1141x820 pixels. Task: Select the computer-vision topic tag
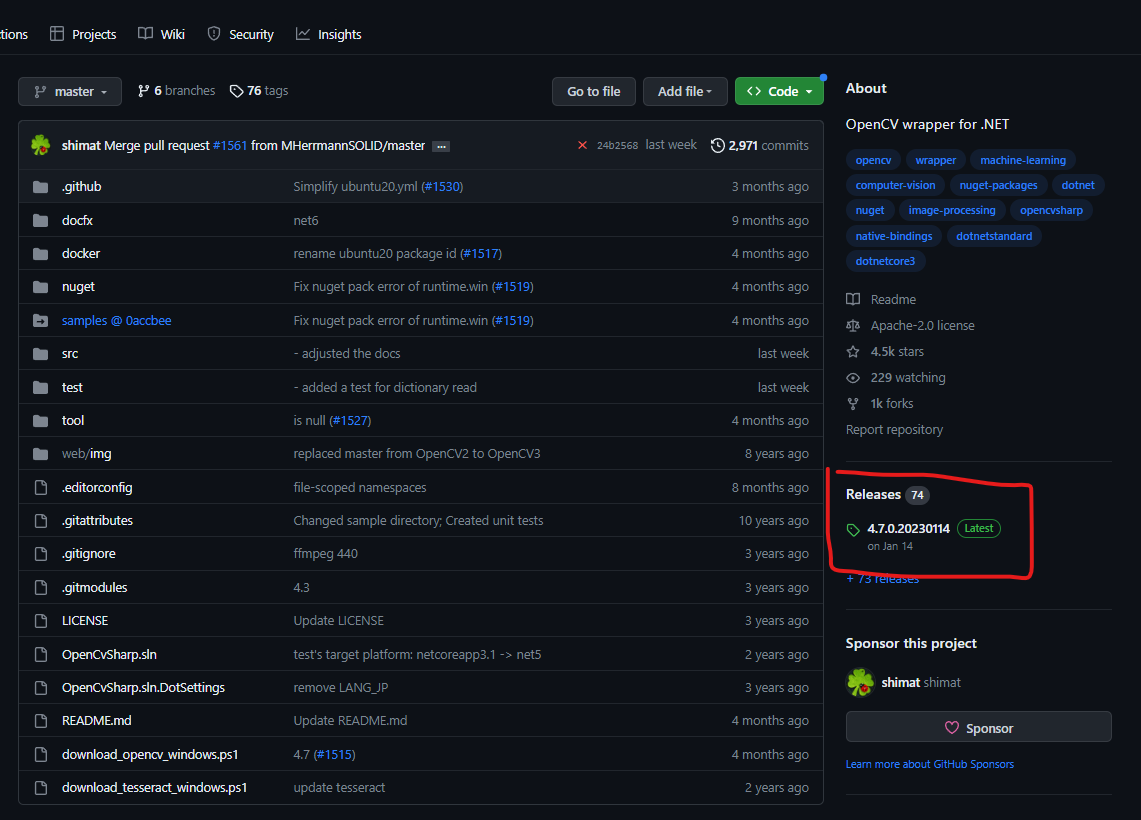pos(895,186)
